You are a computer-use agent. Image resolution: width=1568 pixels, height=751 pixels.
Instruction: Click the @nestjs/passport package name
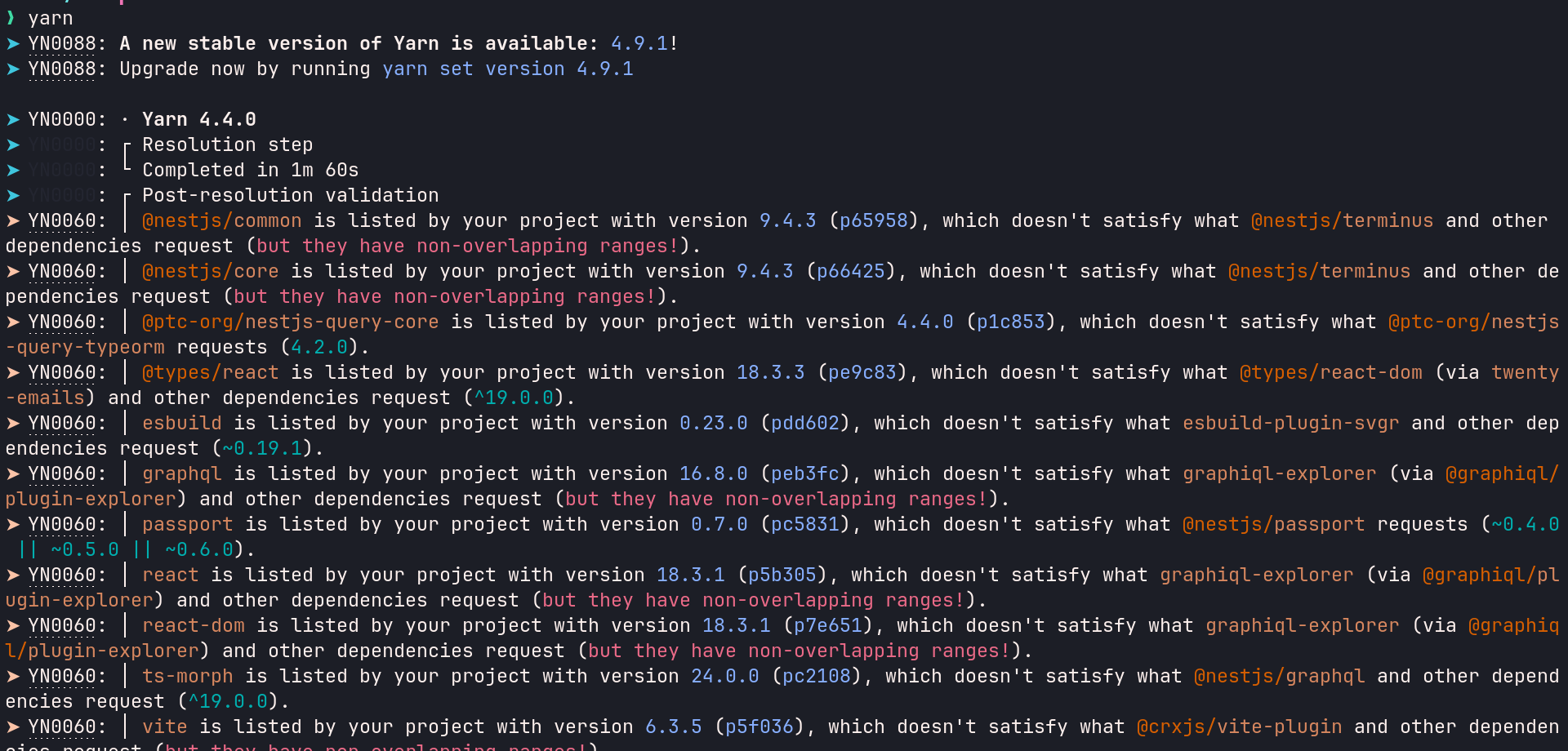(x=1274, y=524)
